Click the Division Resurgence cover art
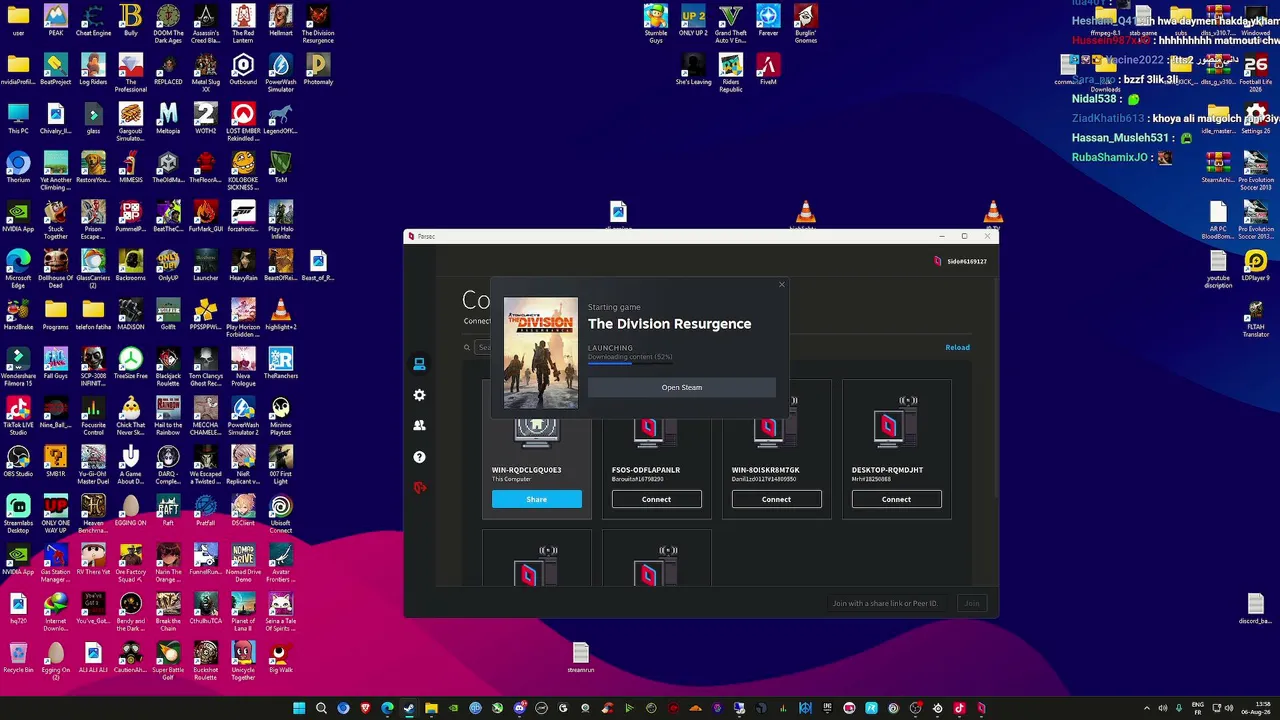 point(541,353)
